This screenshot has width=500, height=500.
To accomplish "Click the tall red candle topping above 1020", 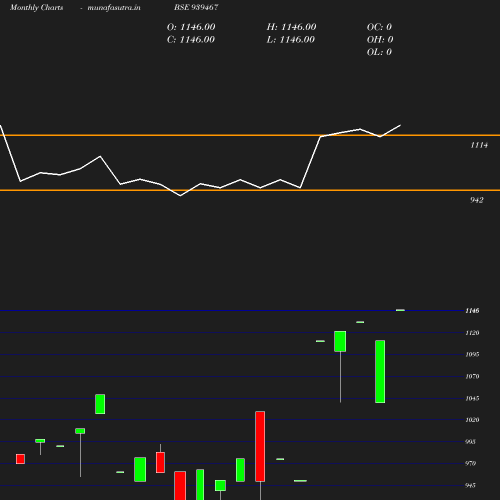I will [260, 446].
